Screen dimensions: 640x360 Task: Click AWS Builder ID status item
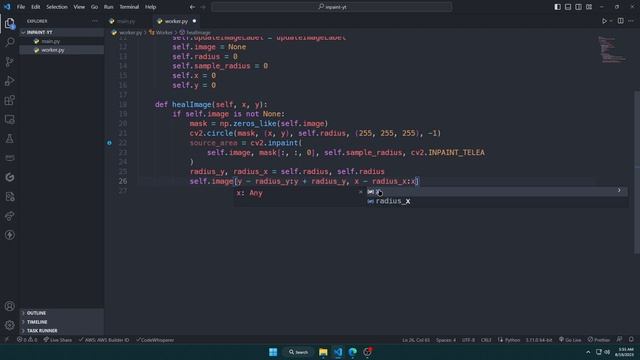point(104,340)
